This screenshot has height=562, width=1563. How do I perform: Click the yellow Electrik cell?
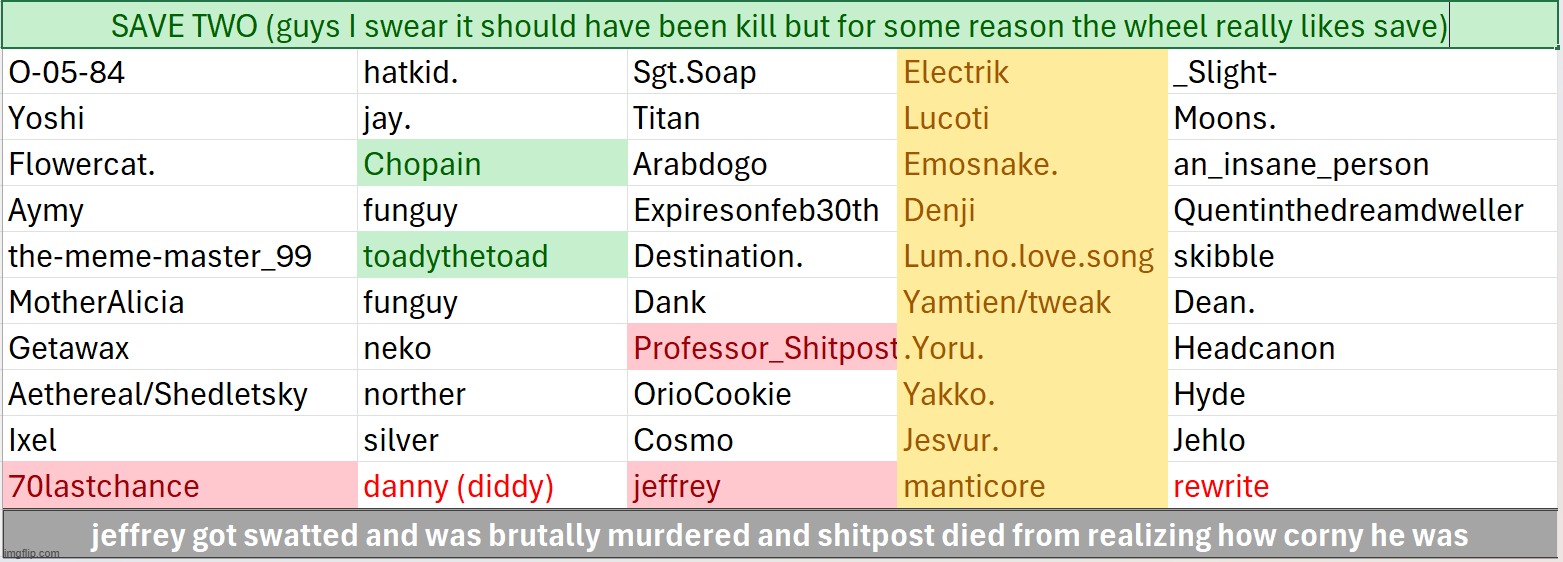(x=1032, y=72)
